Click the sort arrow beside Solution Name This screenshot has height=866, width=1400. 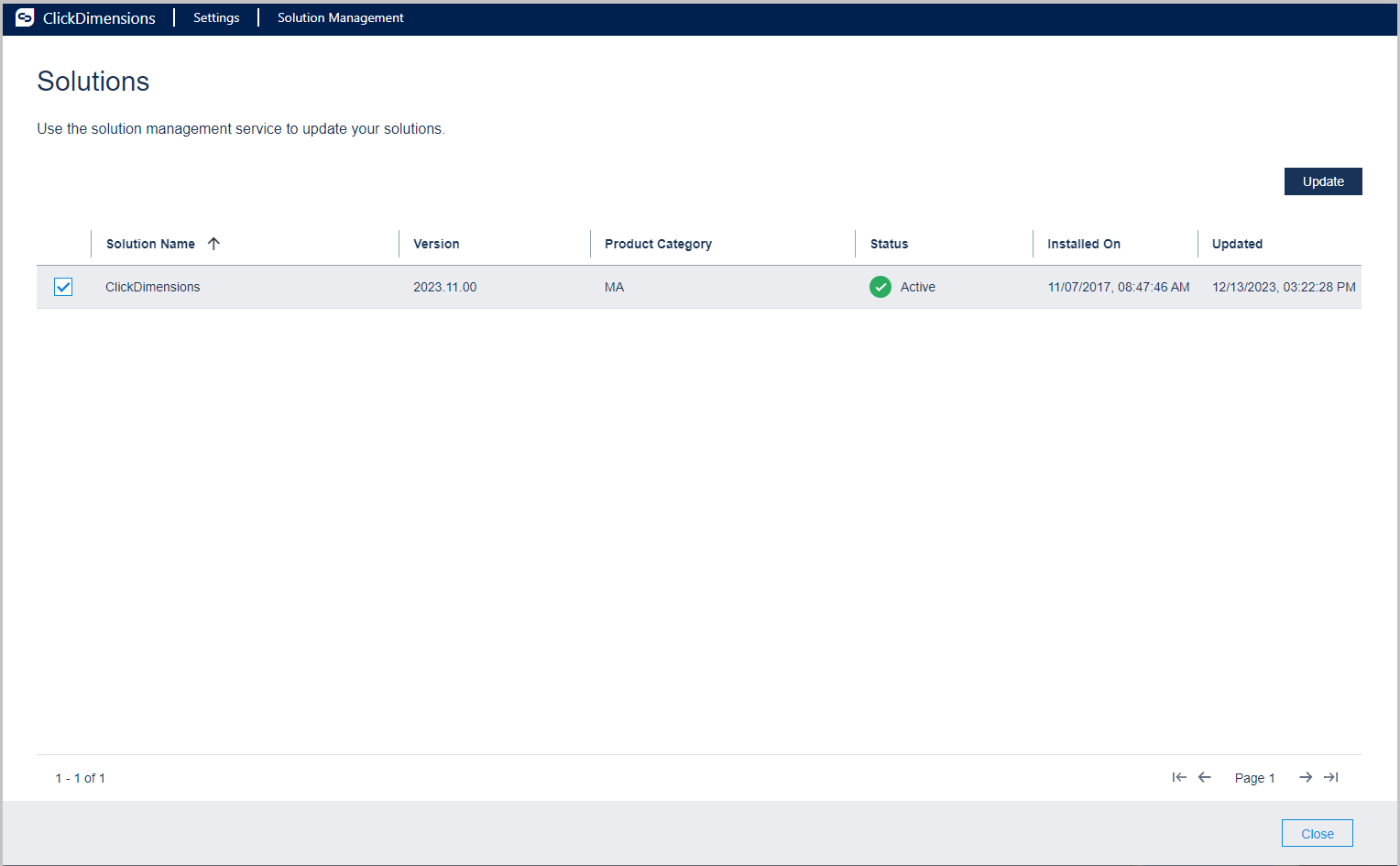click(213, 243)
